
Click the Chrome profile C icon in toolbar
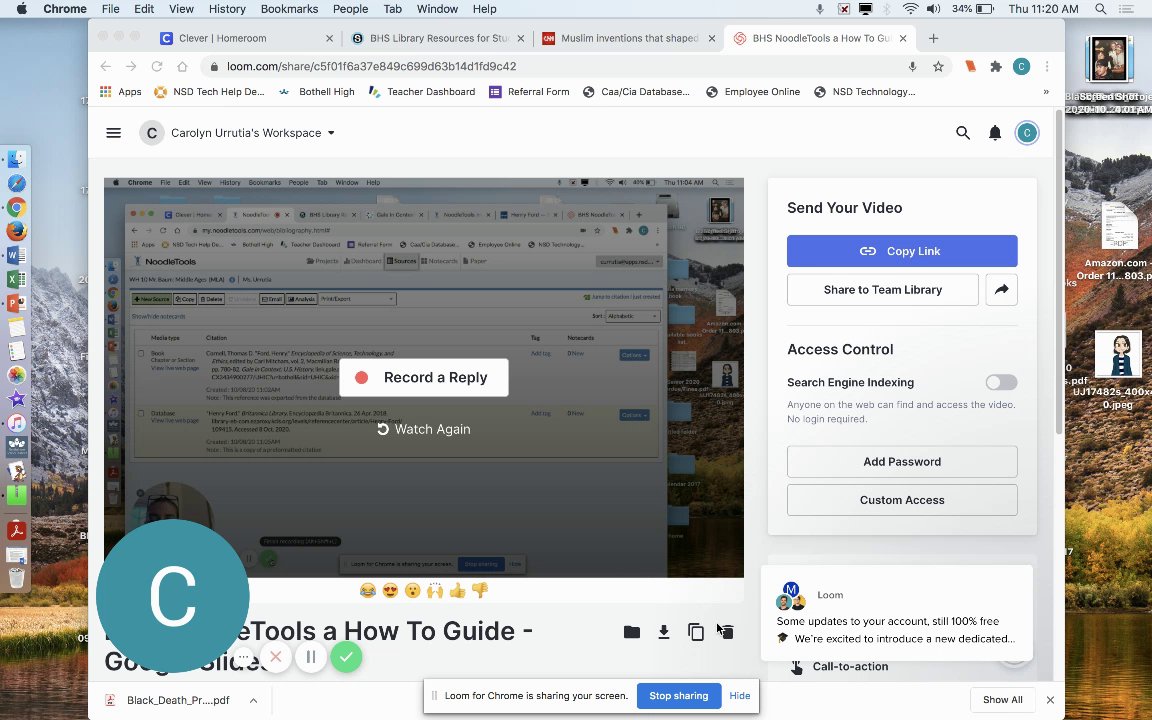(1021, 66)
